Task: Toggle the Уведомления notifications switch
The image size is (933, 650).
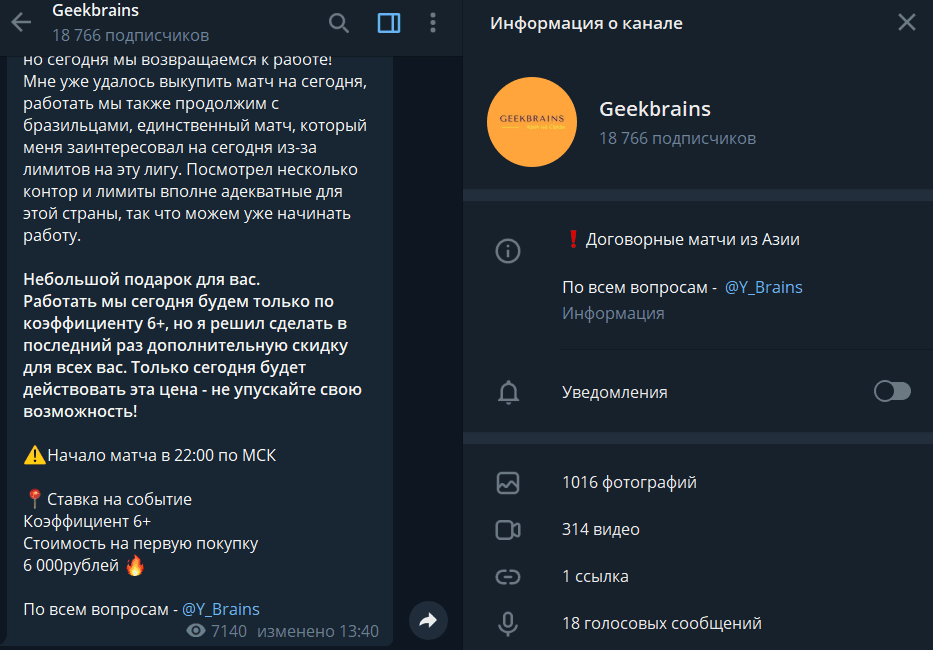Action: (x=892, y=391)
